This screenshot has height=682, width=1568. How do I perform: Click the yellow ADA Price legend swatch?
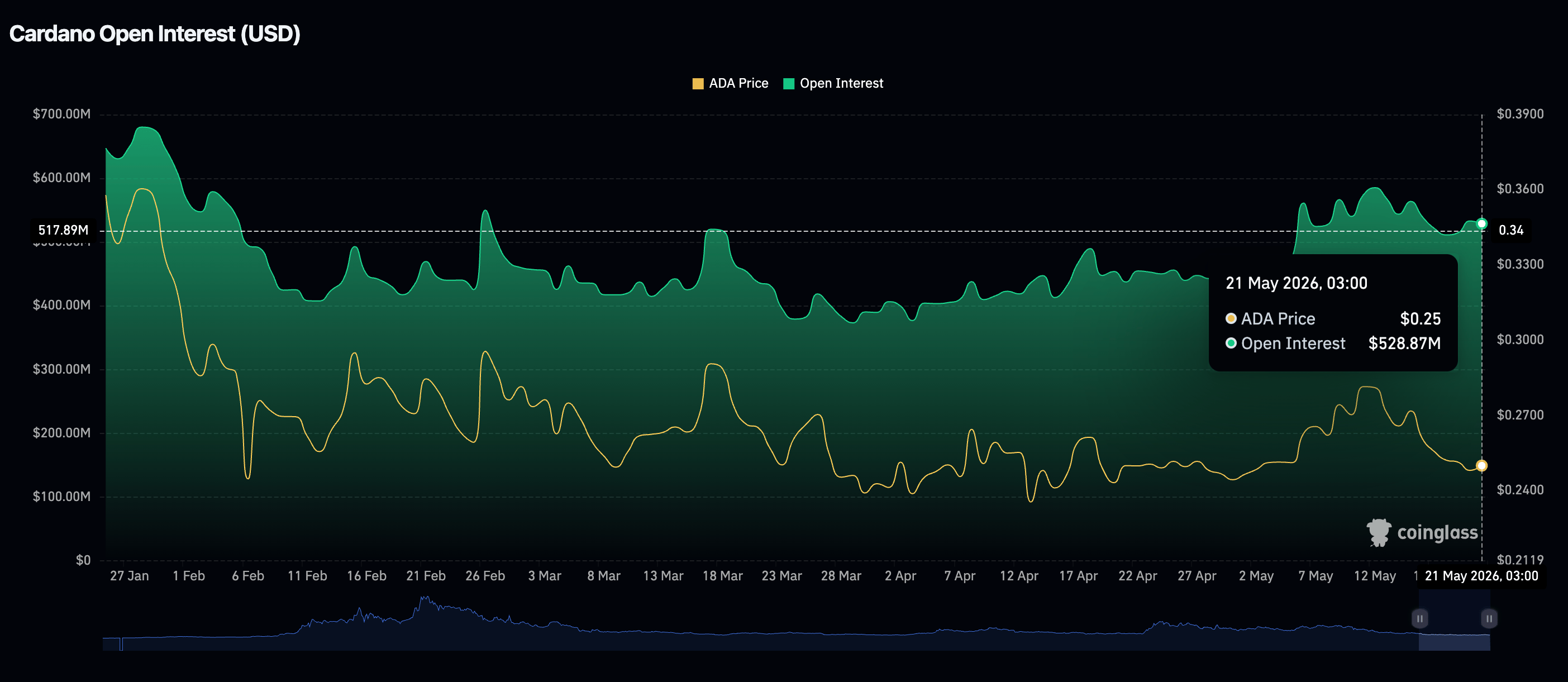[698, 84]
